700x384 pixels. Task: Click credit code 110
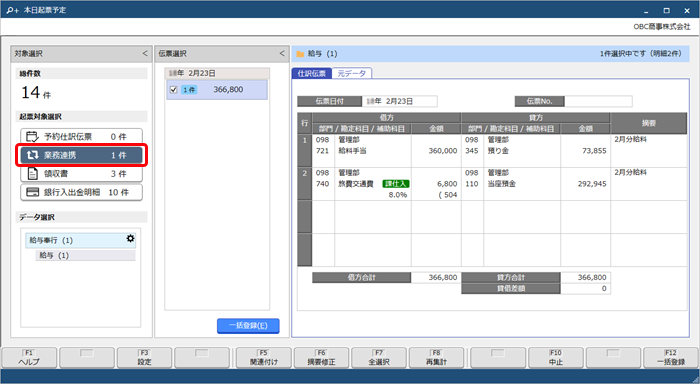tap(471, 184)
